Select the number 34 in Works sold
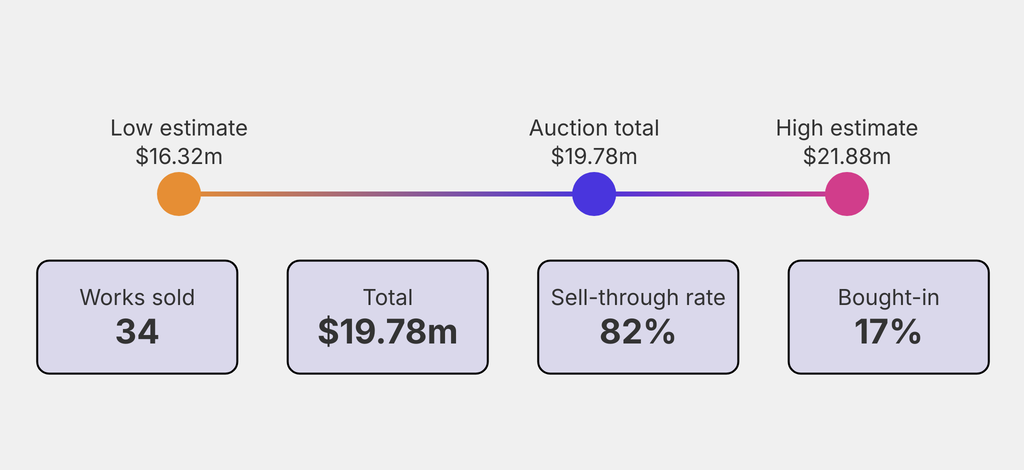 pos(137,332)
